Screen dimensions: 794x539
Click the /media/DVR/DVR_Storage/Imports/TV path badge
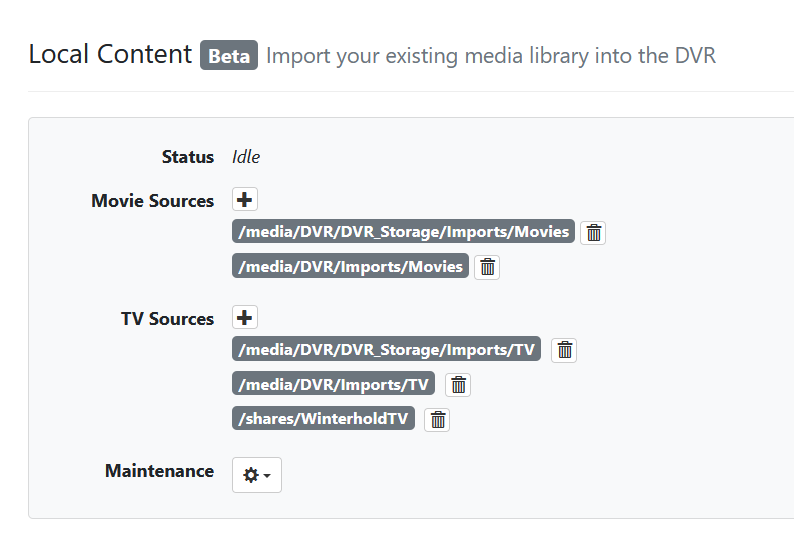[386, 350]
